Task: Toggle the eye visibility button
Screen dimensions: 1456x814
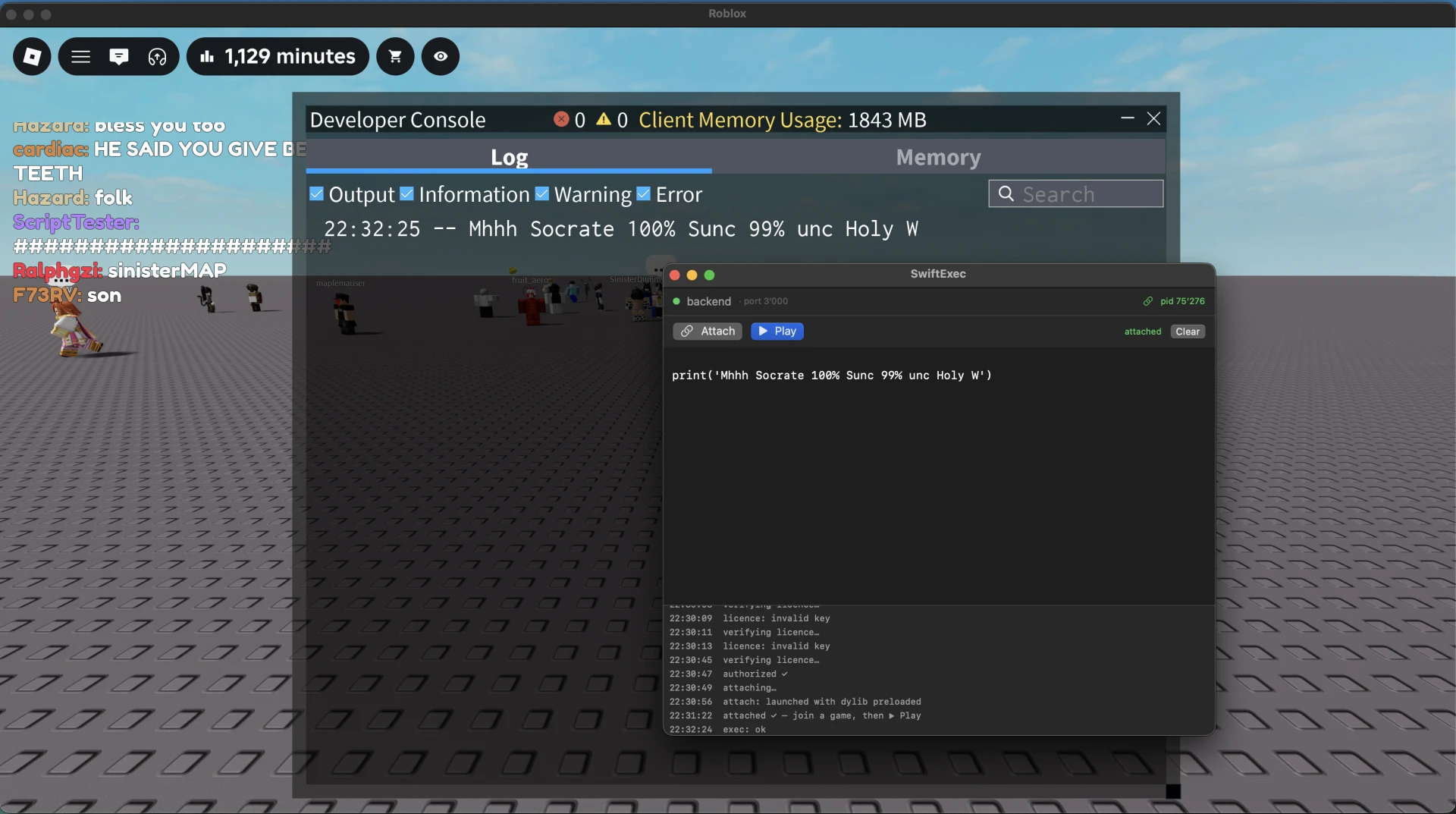Action: [441, 56]
